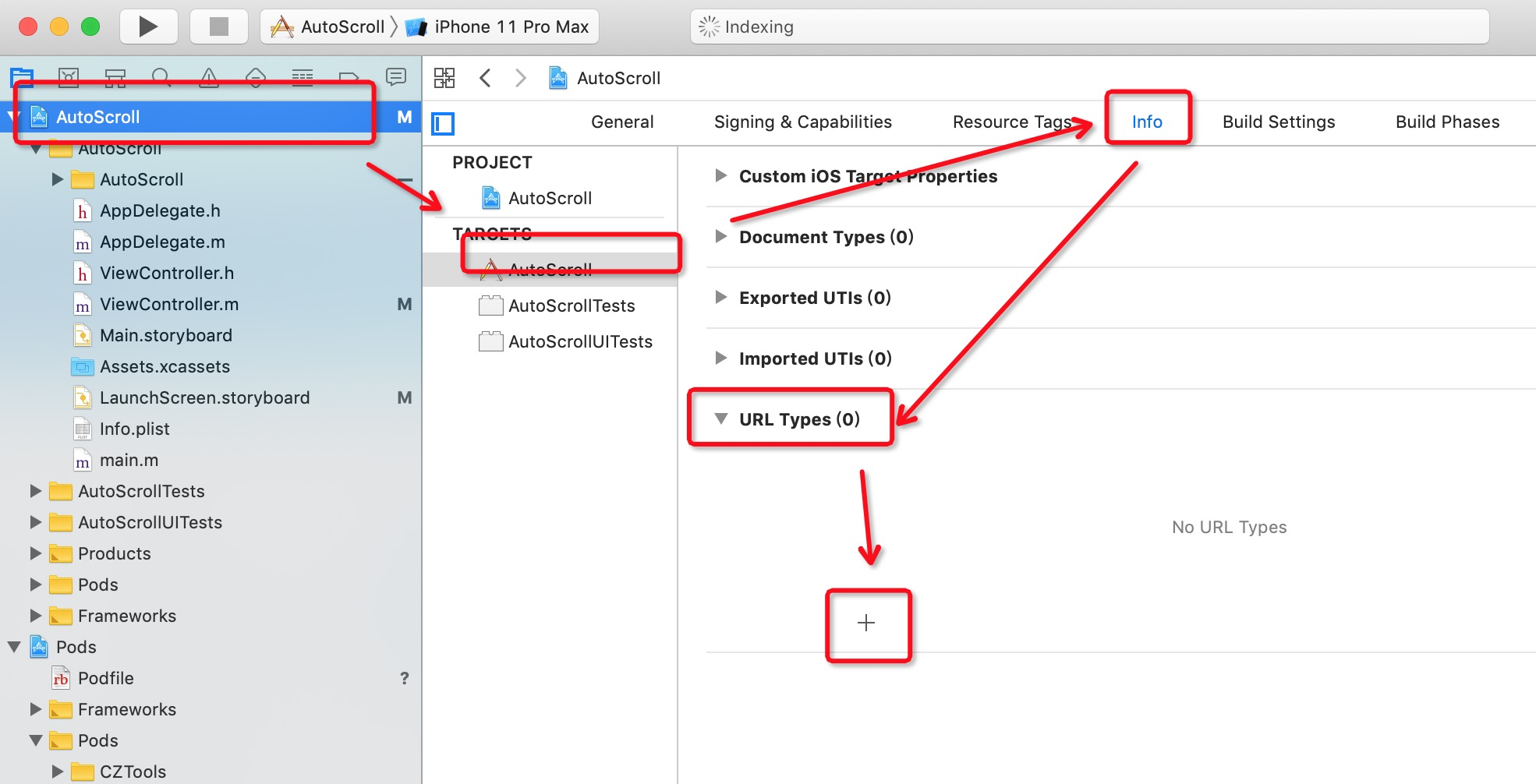Open the Project navigator folder icon
Viewport: 1536px width, 784px height.
(22, 77)
